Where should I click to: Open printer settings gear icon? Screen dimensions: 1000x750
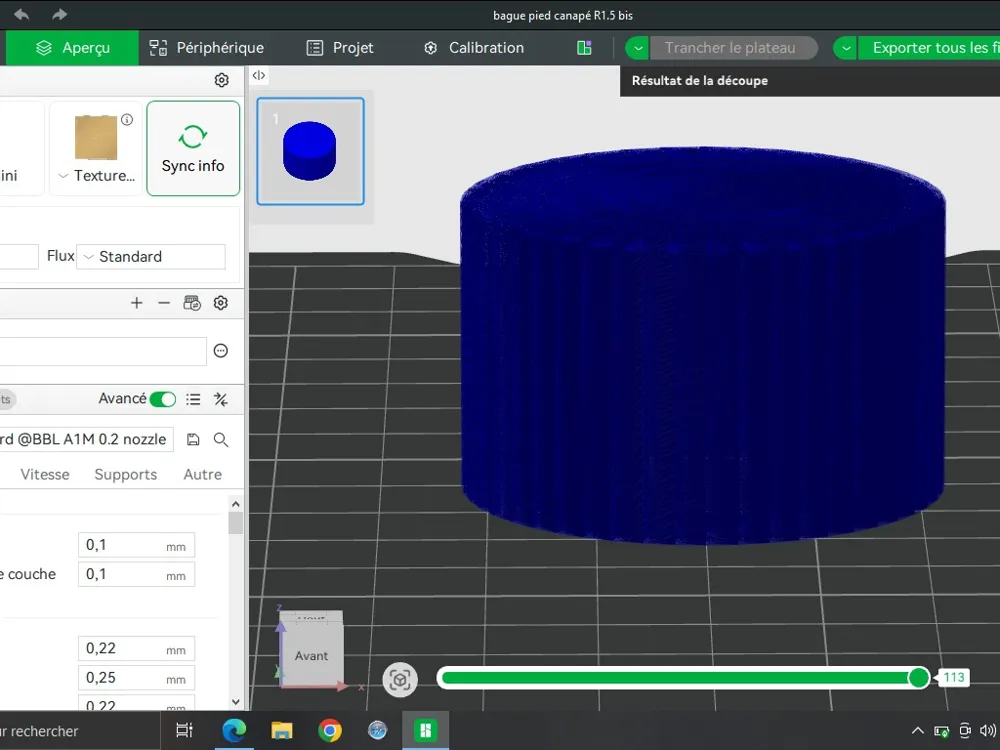click(x=221, y=80)
